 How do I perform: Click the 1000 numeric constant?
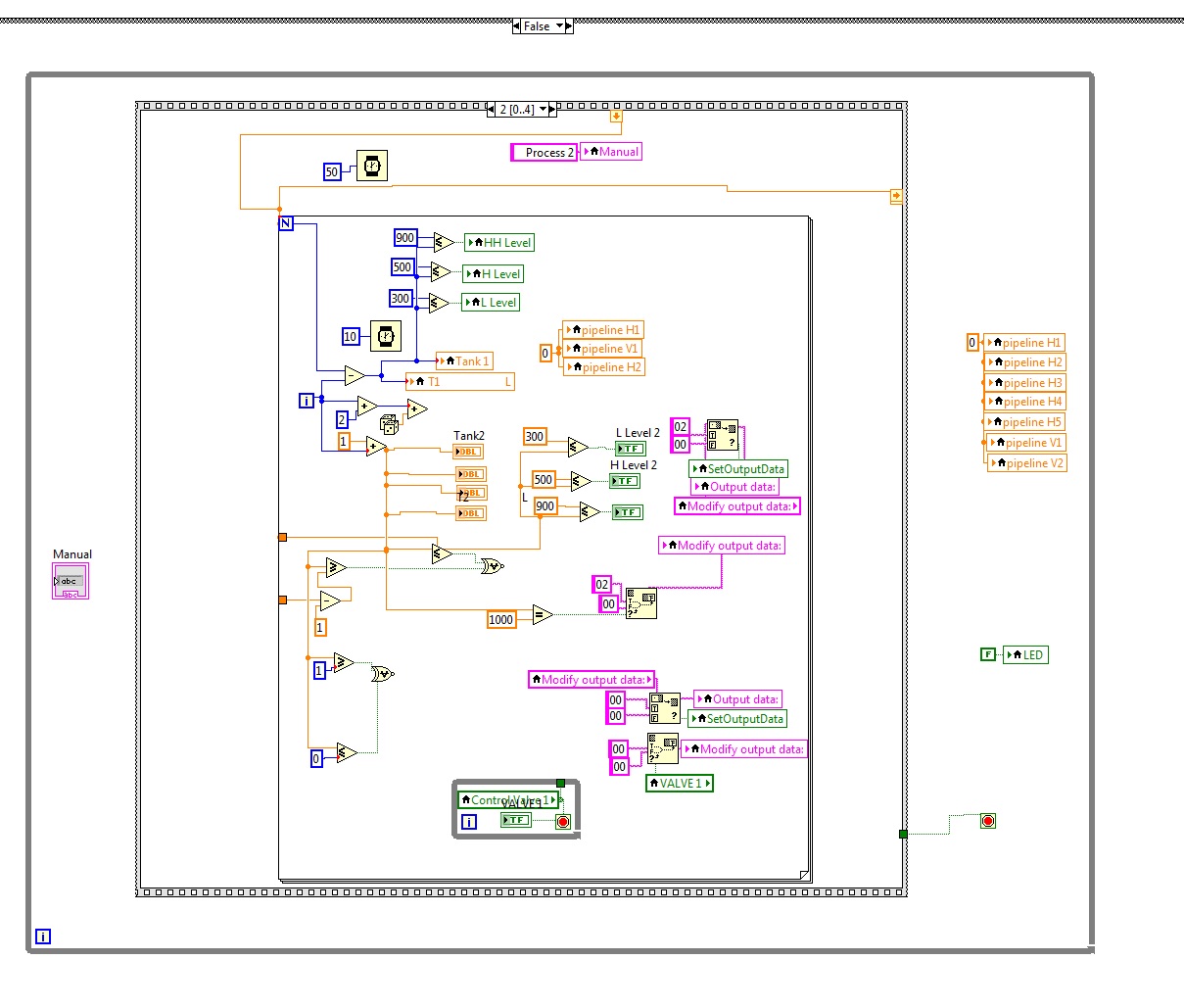501,619
